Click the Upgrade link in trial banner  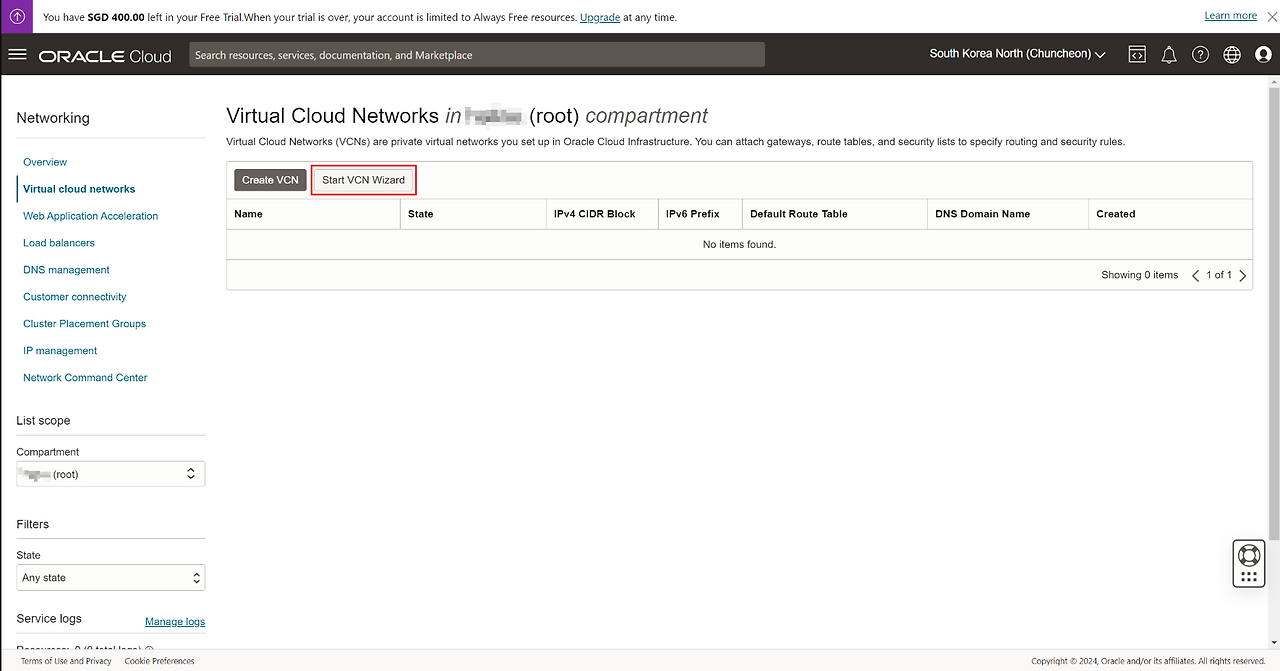coord(599,17)
